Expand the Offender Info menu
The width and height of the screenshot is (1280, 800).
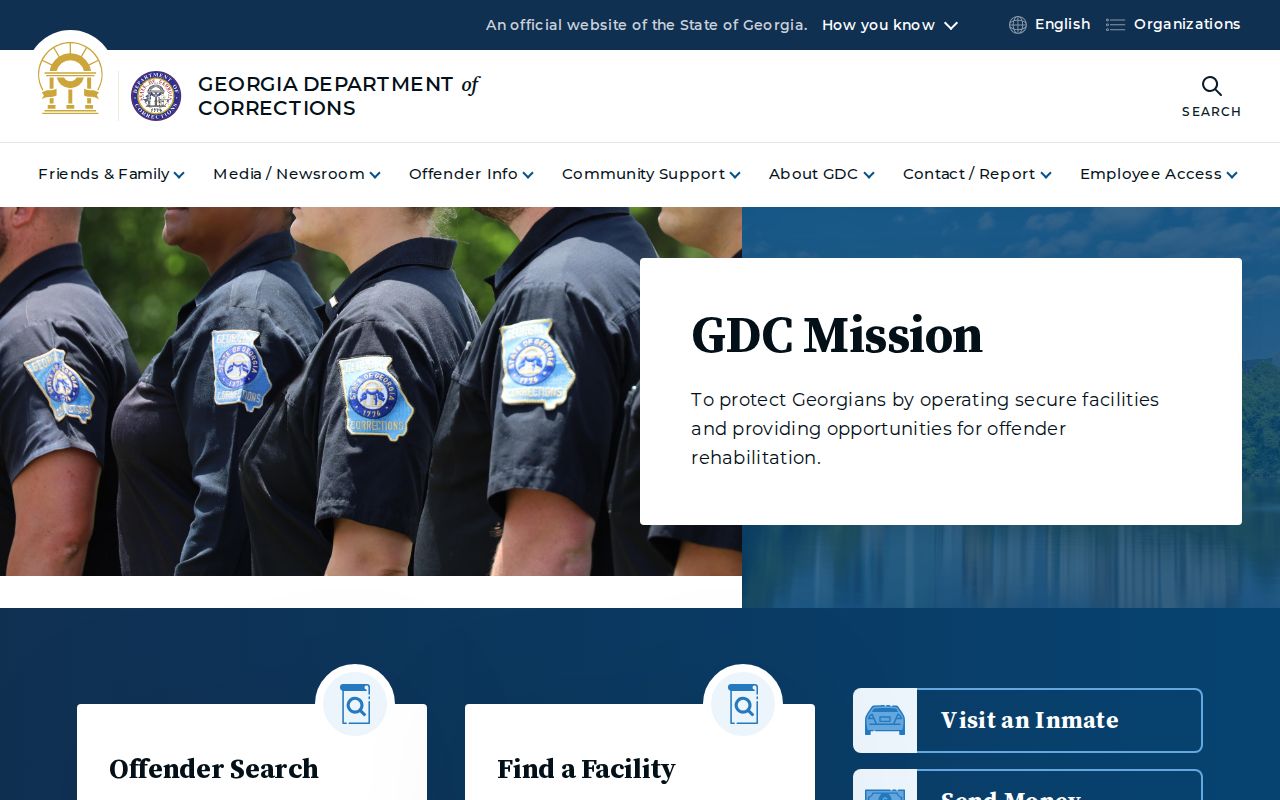pos(471,174)
